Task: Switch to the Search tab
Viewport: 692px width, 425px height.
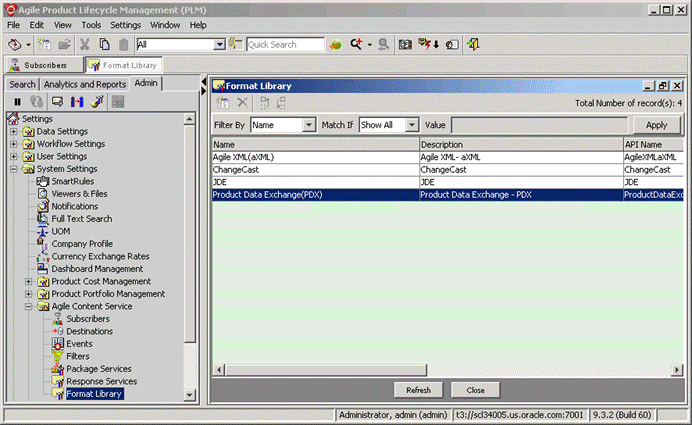Action: point(23,84)
